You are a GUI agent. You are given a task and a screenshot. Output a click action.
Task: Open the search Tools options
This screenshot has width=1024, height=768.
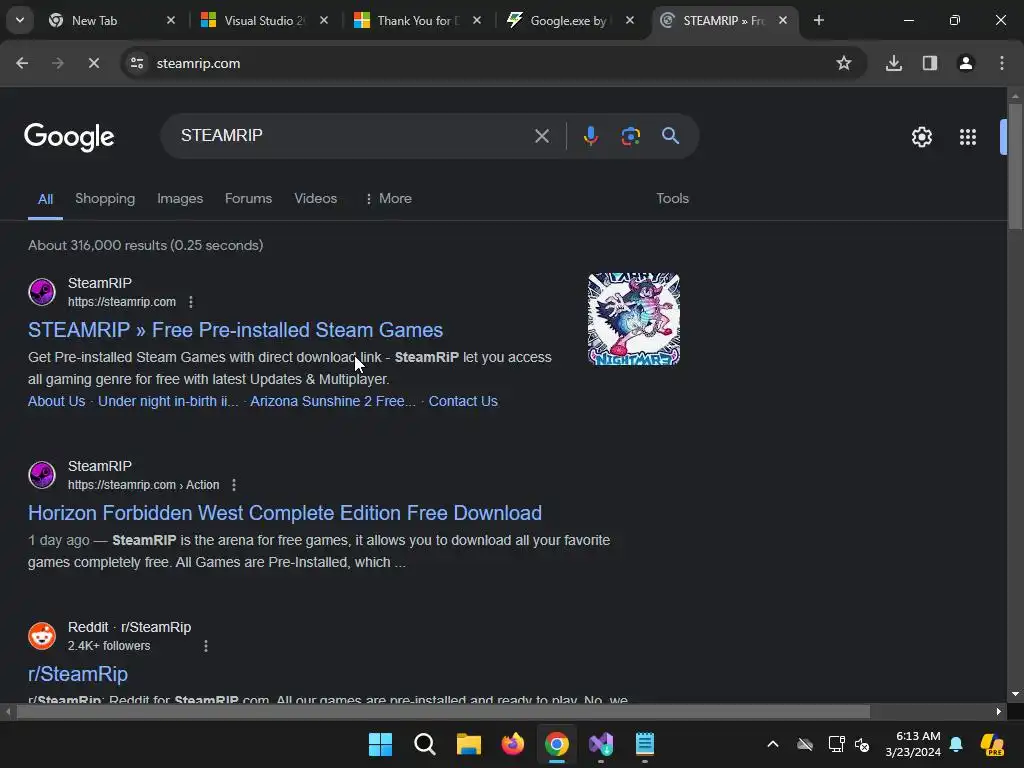point(673,199)
